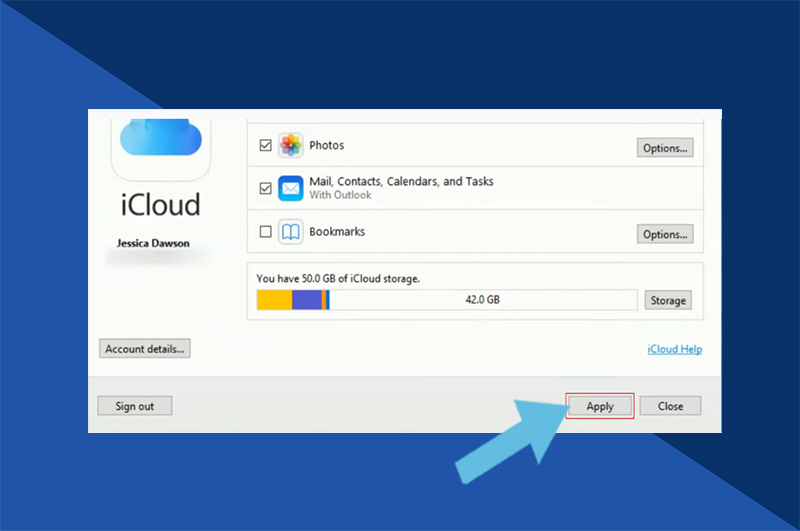Enable the Bookmarks checkbox
This screenshot has height=531, width=800.
[265, 232]
